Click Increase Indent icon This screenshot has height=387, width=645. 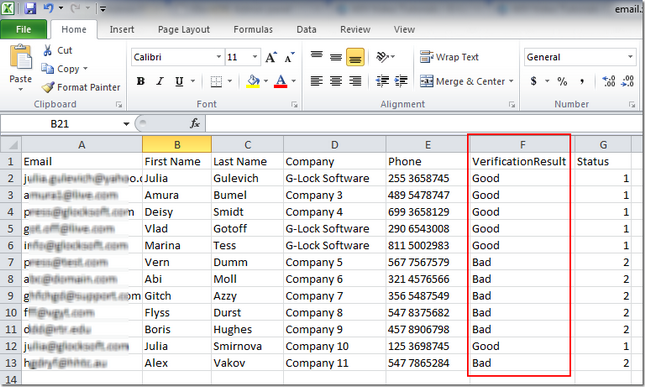401,81
